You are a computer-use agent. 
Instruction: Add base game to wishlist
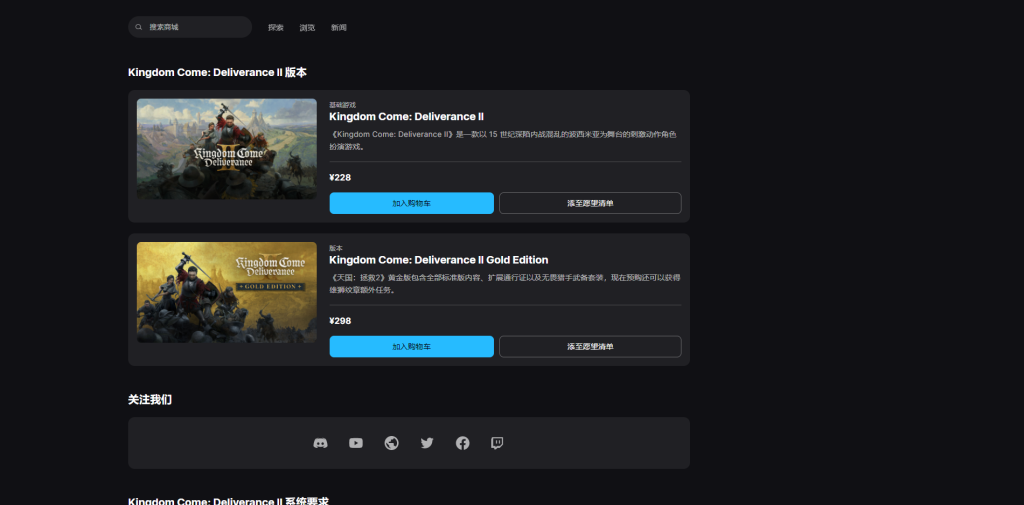point(590,203)
